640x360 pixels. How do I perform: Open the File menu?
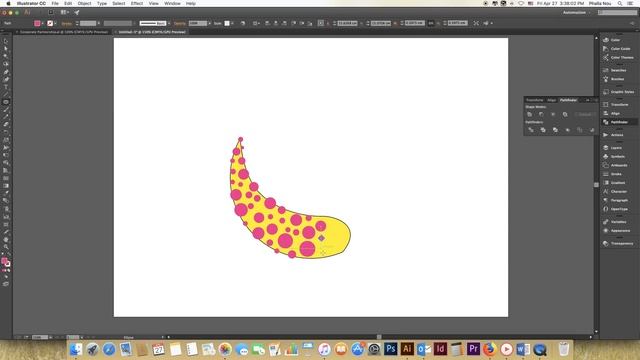click(55, 3)
